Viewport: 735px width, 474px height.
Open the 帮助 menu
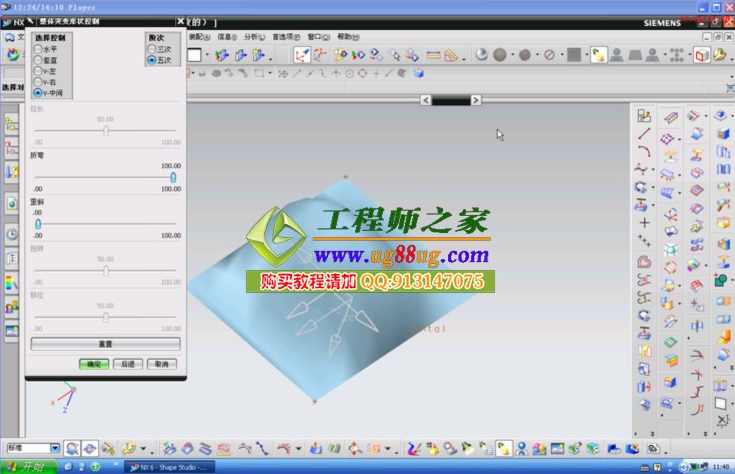pos(348,37)
